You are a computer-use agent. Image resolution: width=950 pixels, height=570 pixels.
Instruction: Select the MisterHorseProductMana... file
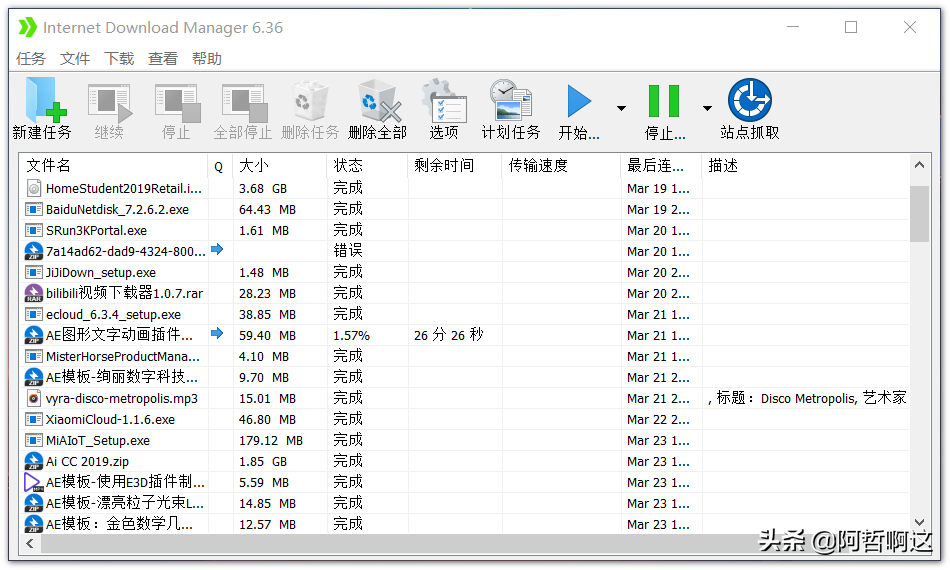click(122, 356)
